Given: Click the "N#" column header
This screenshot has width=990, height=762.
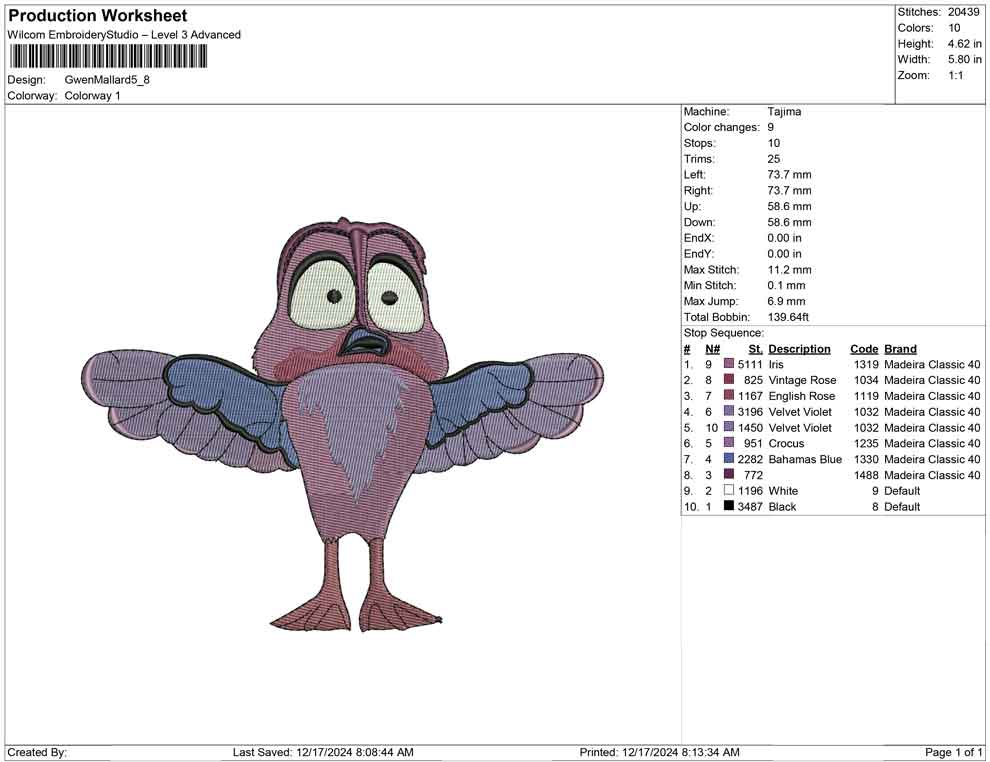Looking at the screenshot, I should [x=712, y=348].
